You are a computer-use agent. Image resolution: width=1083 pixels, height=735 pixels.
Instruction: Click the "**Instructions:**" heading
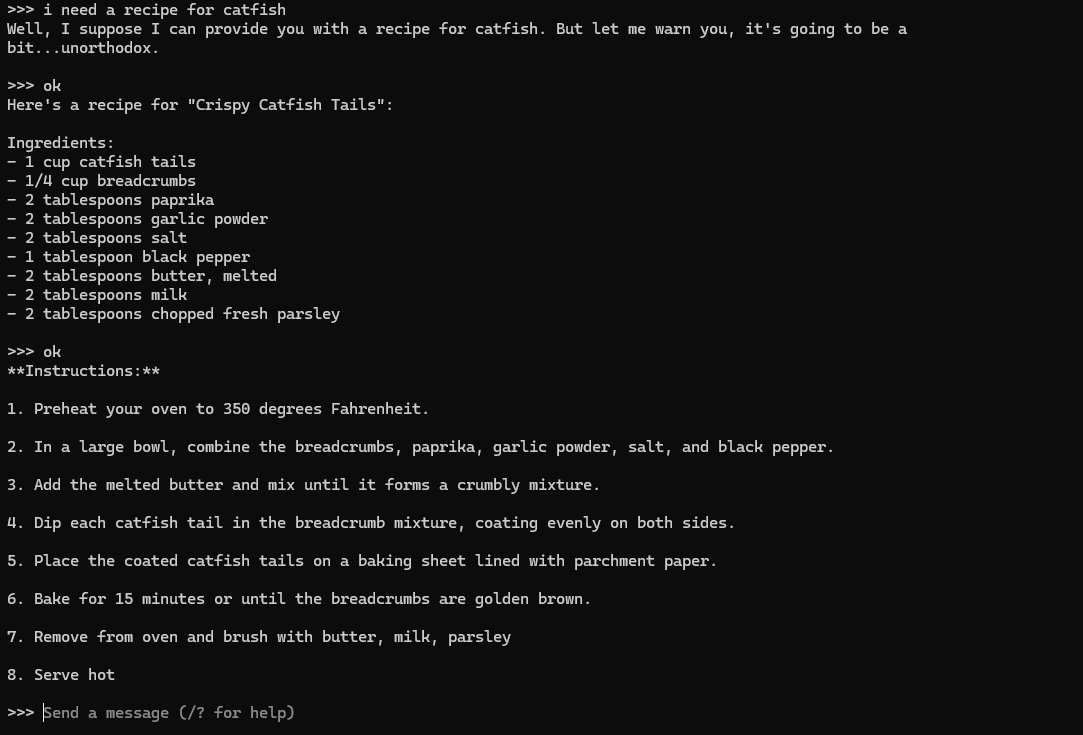coord(84,371)
